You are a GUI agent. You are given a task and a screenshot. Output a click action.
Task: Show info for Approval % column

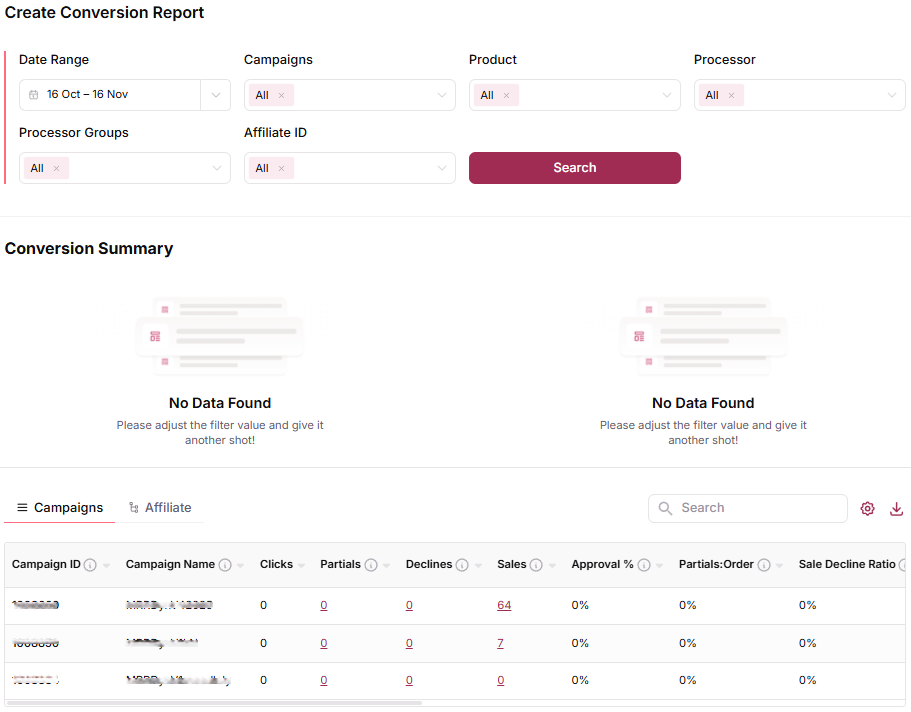pyautogui.click(x=644, y=565)
